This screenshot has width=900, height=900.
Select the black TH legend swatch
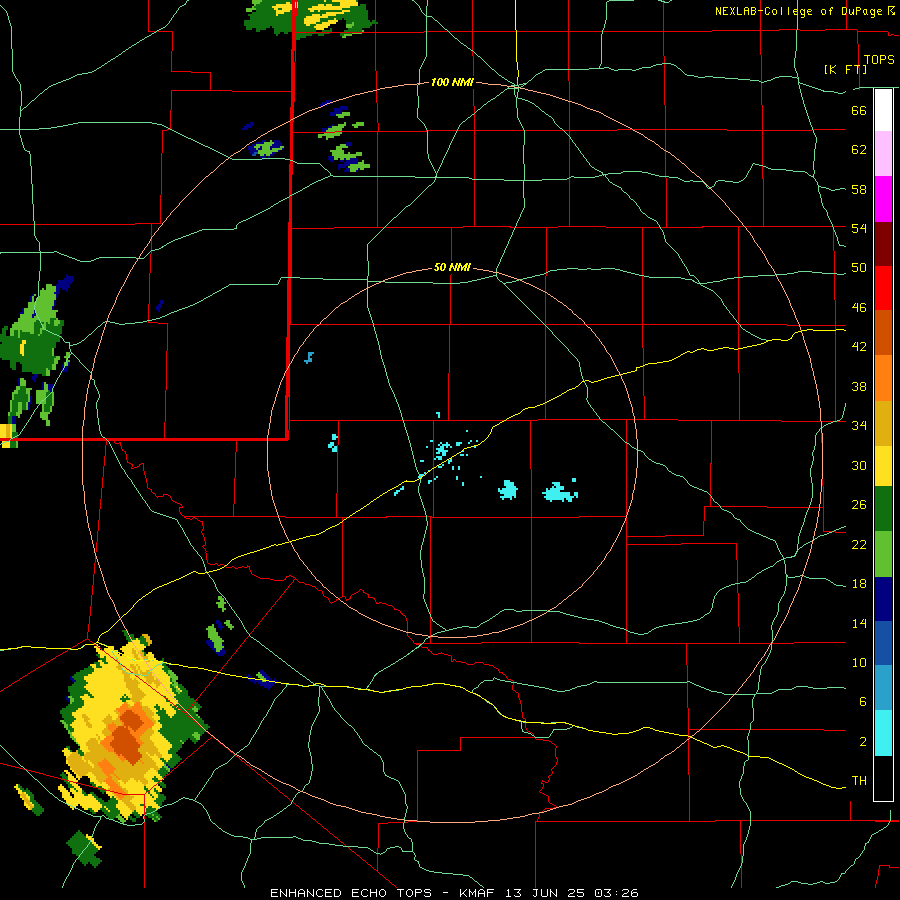click(883, 778)
